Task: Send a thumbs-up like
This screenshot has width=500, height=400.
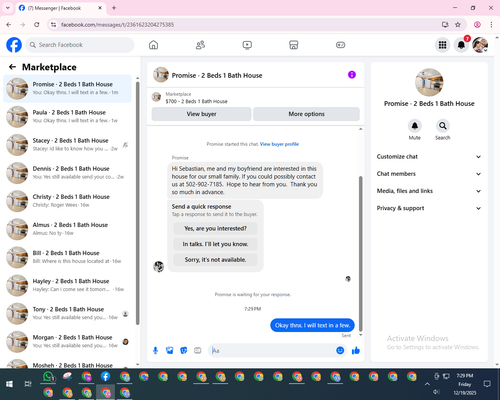Action: 356,350
